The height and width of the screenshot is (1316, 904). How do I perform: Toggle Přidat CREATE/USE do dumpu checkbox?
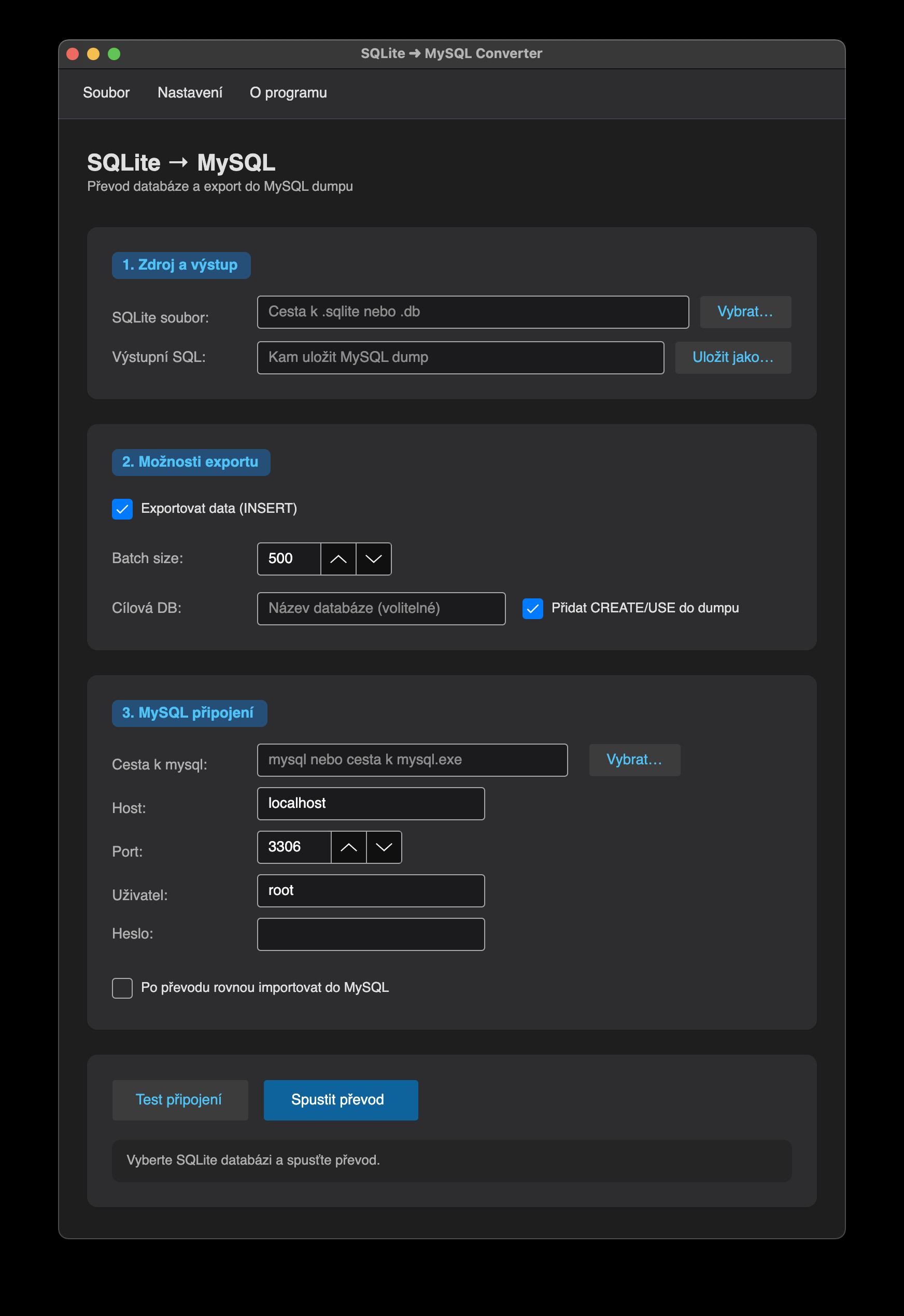[x=532, y=608]
